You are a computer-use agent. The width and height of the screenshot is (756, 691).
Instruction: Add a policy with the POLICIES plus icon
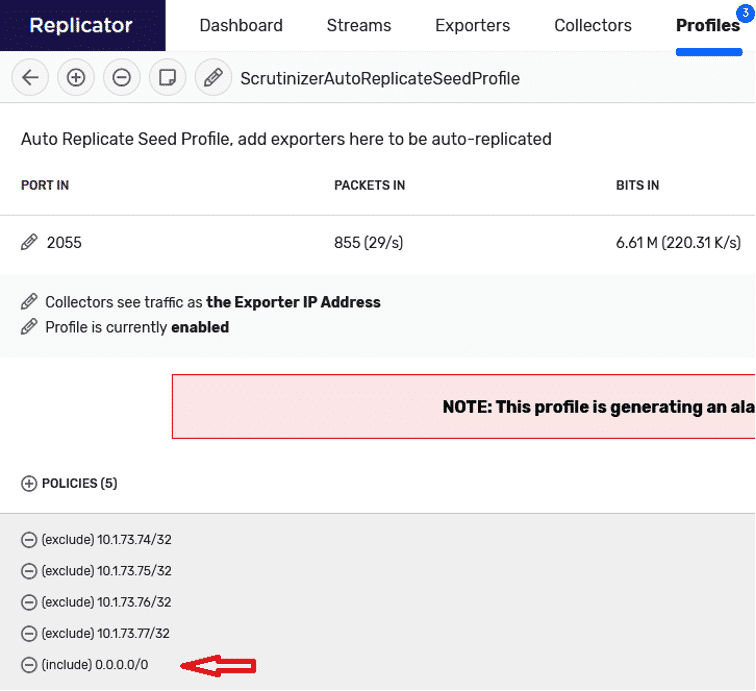point(29,484)
